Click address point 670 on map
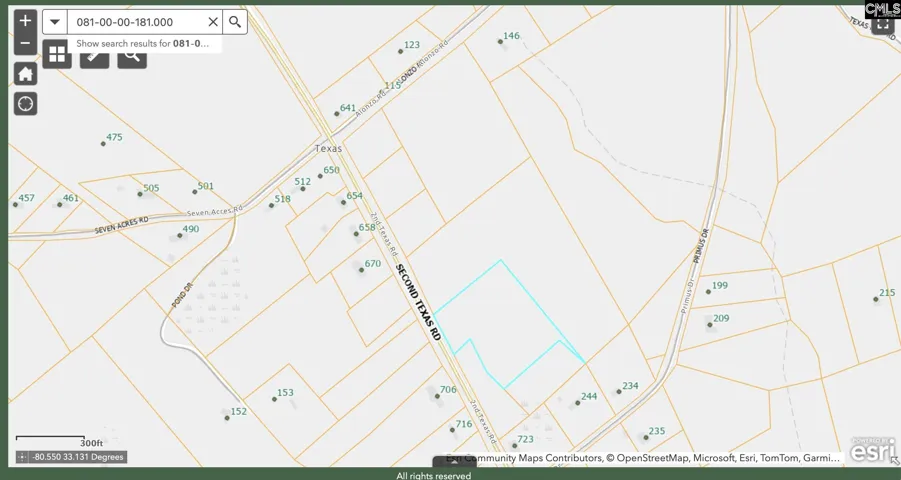 click(x=361, y=269)
